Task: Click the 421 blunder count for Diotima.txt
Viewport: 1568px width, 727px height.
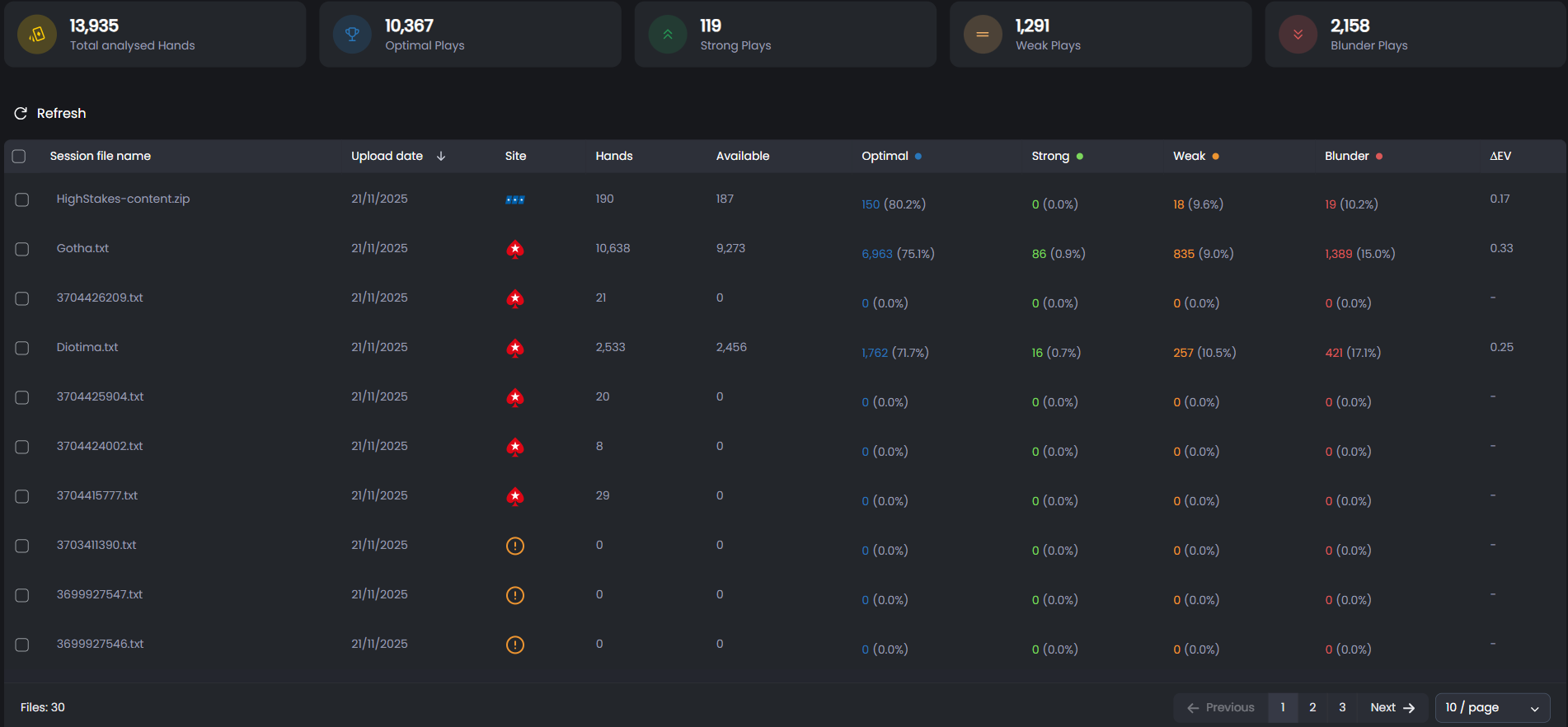Action: pos(1334,353)
